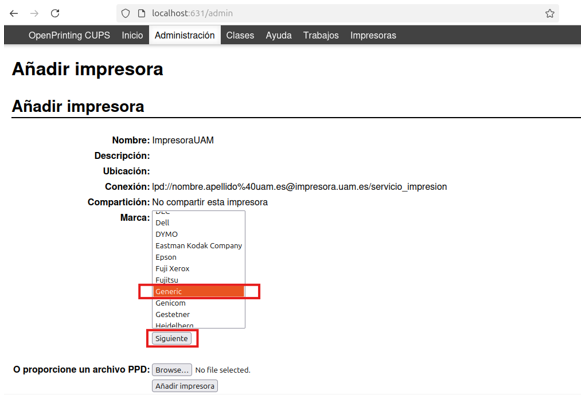Click the No compartir esta impresora text
Image resolution: width=581 pixels, height=400 pixels.
coord(210,202)
